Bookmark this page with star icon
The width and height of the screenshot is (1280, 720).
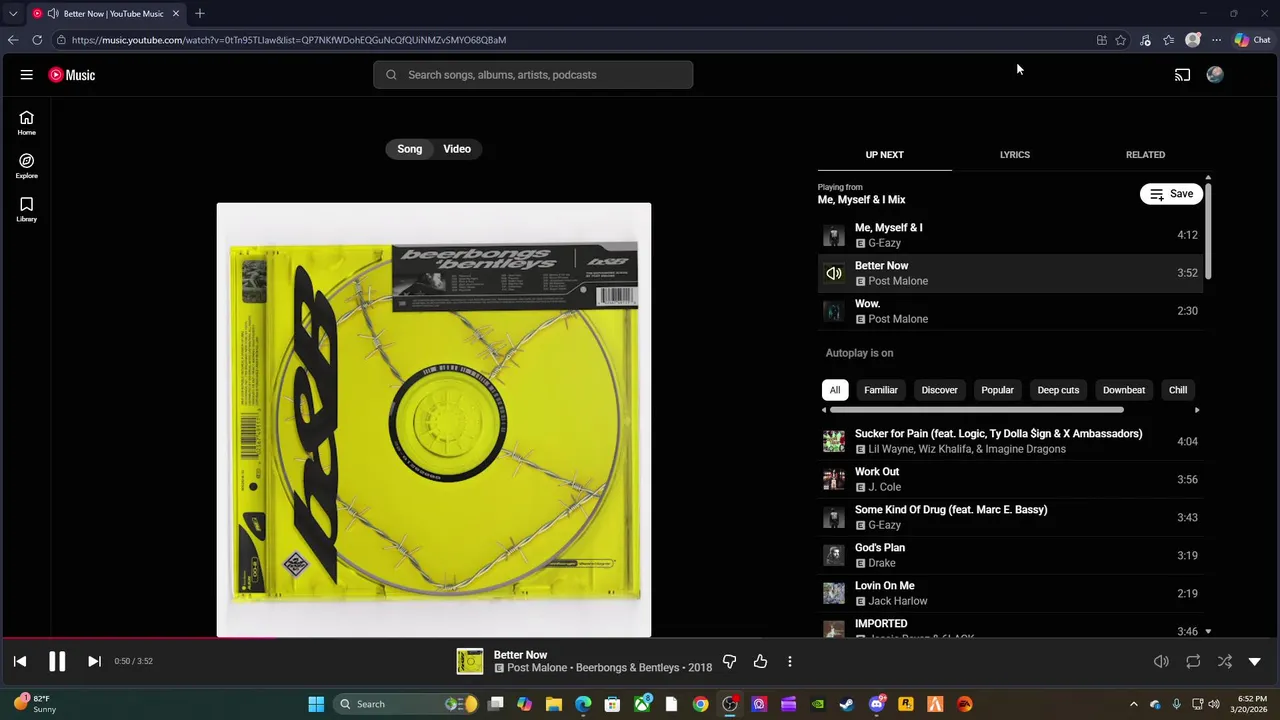coord(1121,40)
